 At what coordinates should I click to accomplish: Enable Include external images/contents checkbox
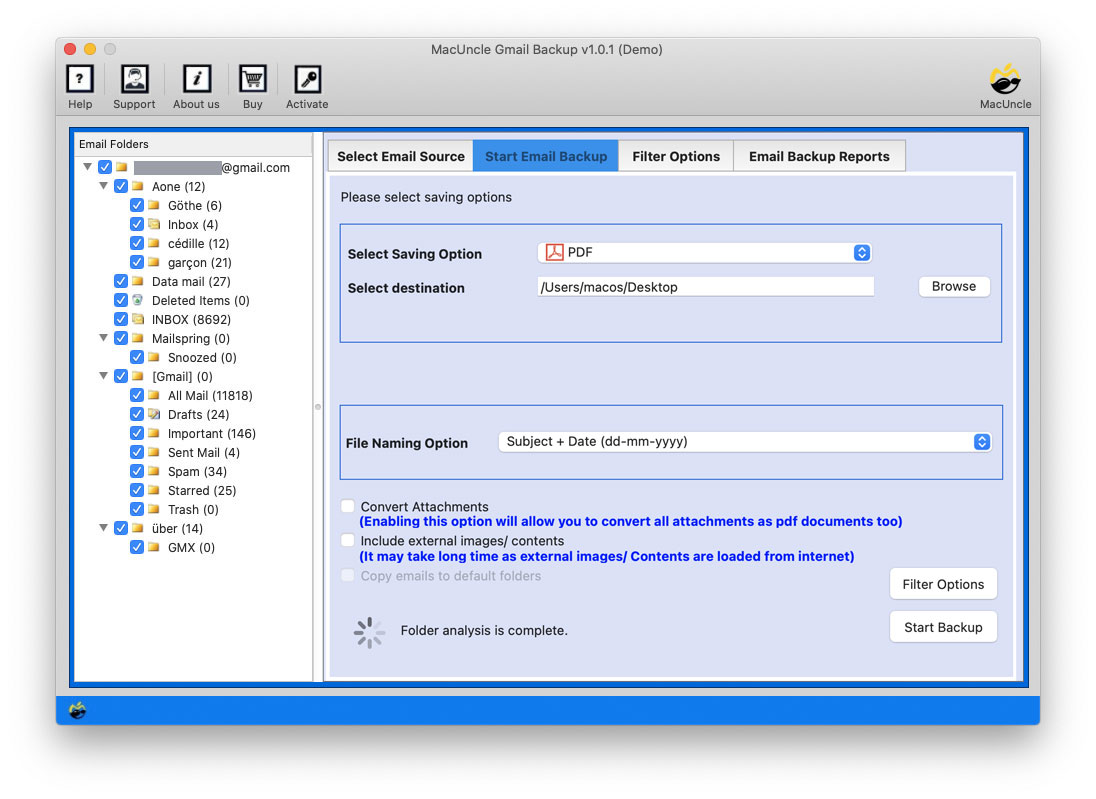(347, 541)
